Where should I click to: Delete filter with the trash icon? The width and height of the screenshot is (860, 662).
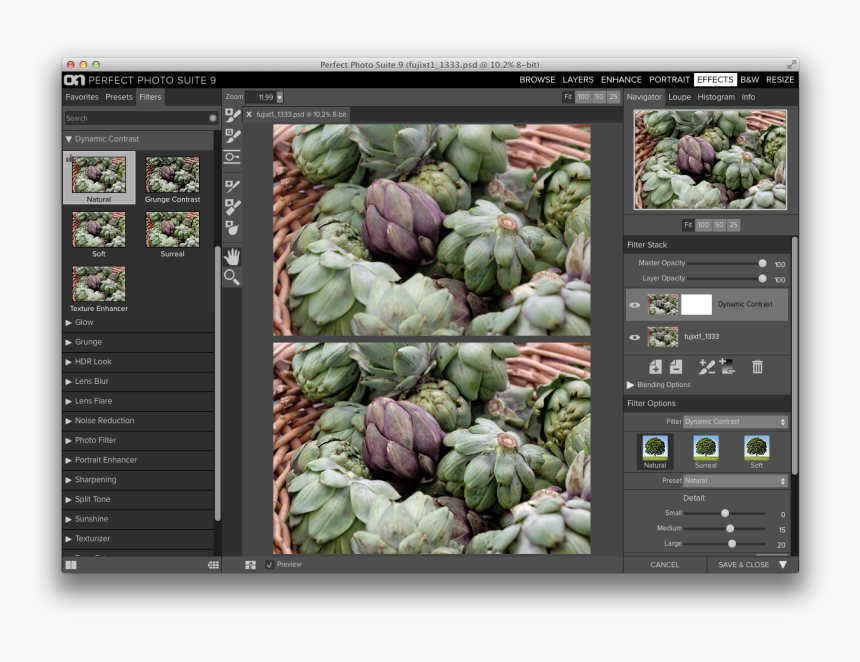[757, 367]
